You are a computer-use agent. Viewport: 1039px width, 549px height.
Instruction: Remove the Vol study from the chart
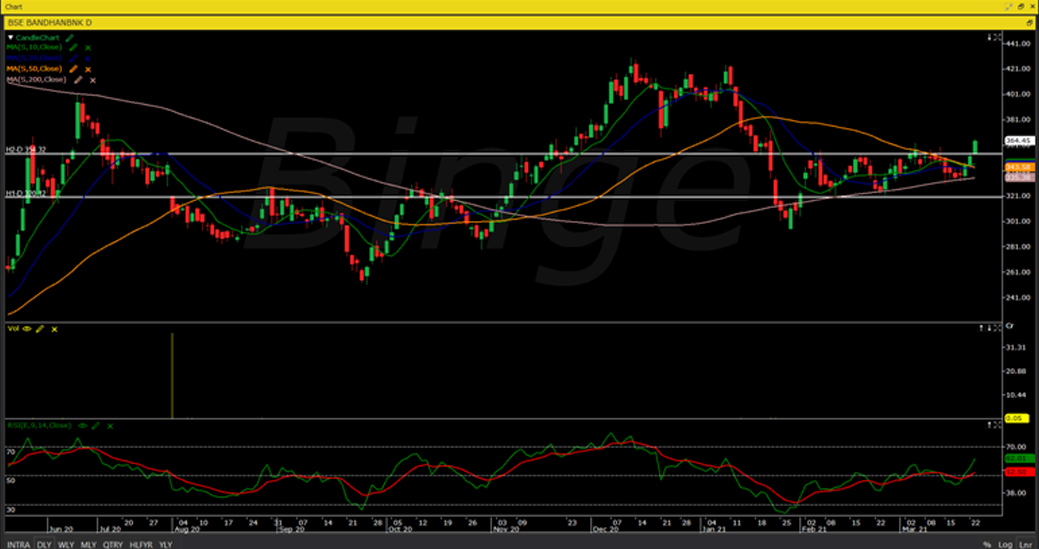coord(54,329)
